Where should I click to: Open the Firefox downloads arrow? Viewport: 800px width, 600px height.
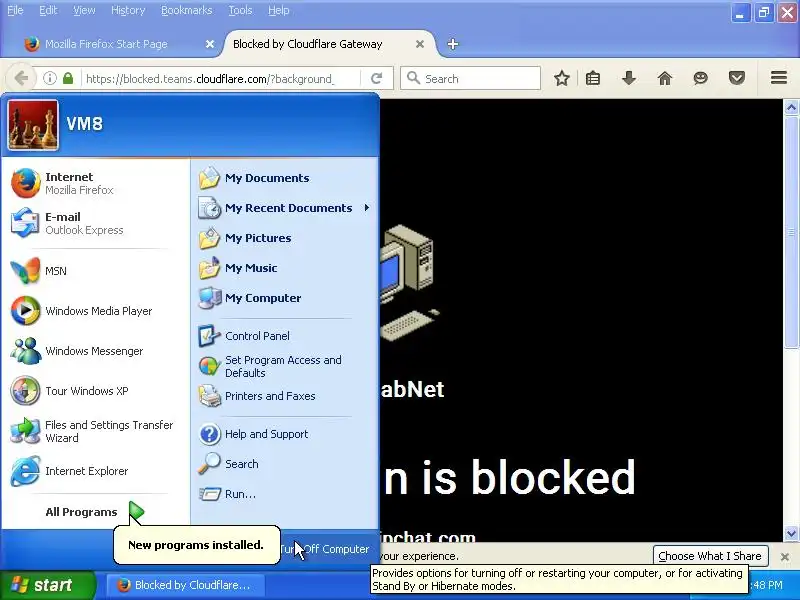click(x=629, y=79)
